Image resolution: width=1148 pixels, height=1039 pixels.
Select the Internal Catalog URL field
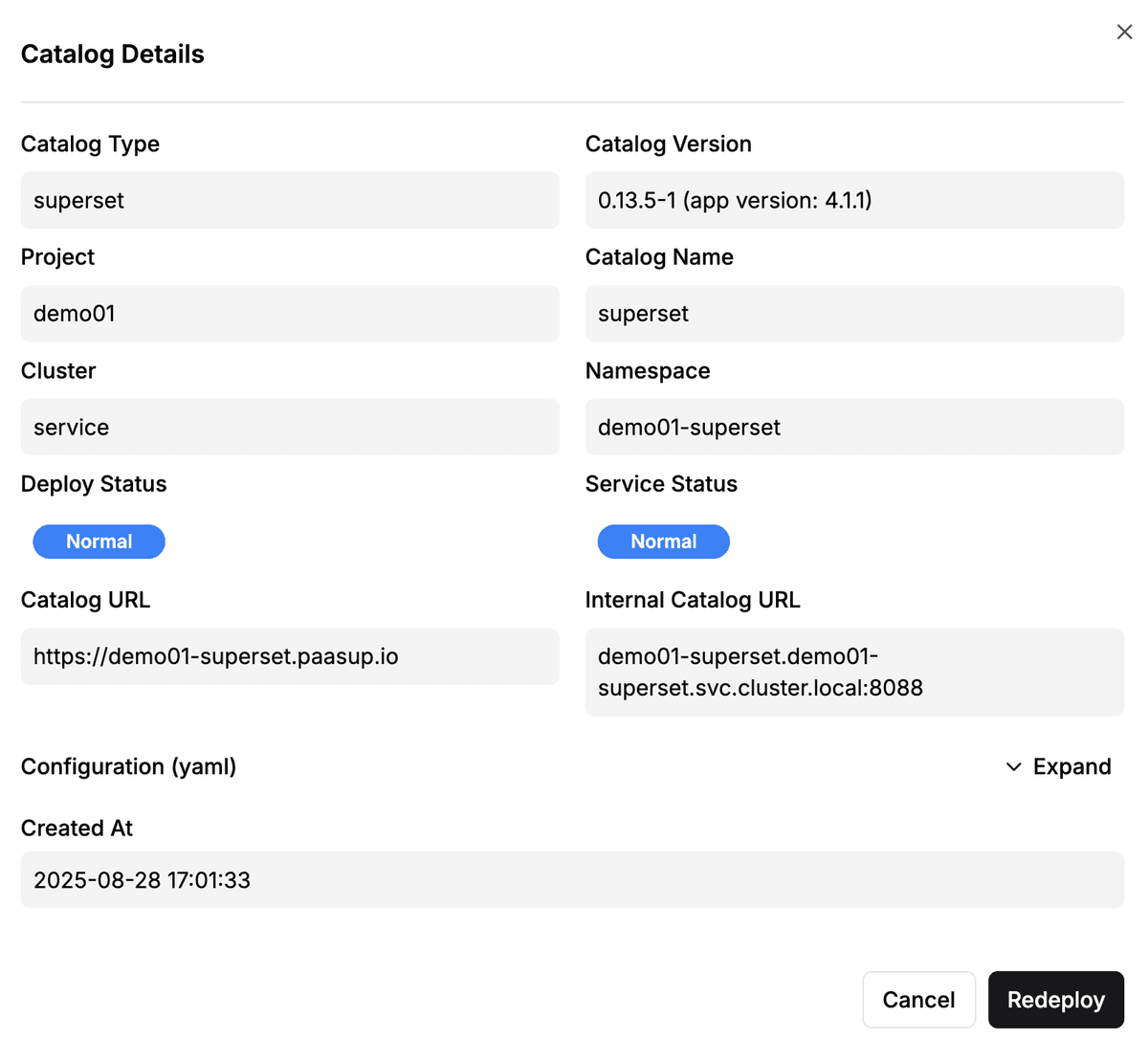point(853,672)
